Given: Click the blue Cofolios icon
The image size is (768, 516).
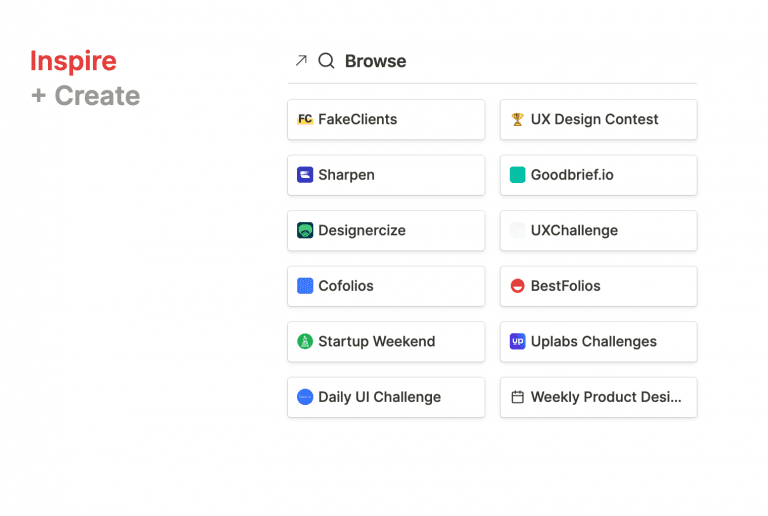Looking at the screenshot, I should point(305,286).
